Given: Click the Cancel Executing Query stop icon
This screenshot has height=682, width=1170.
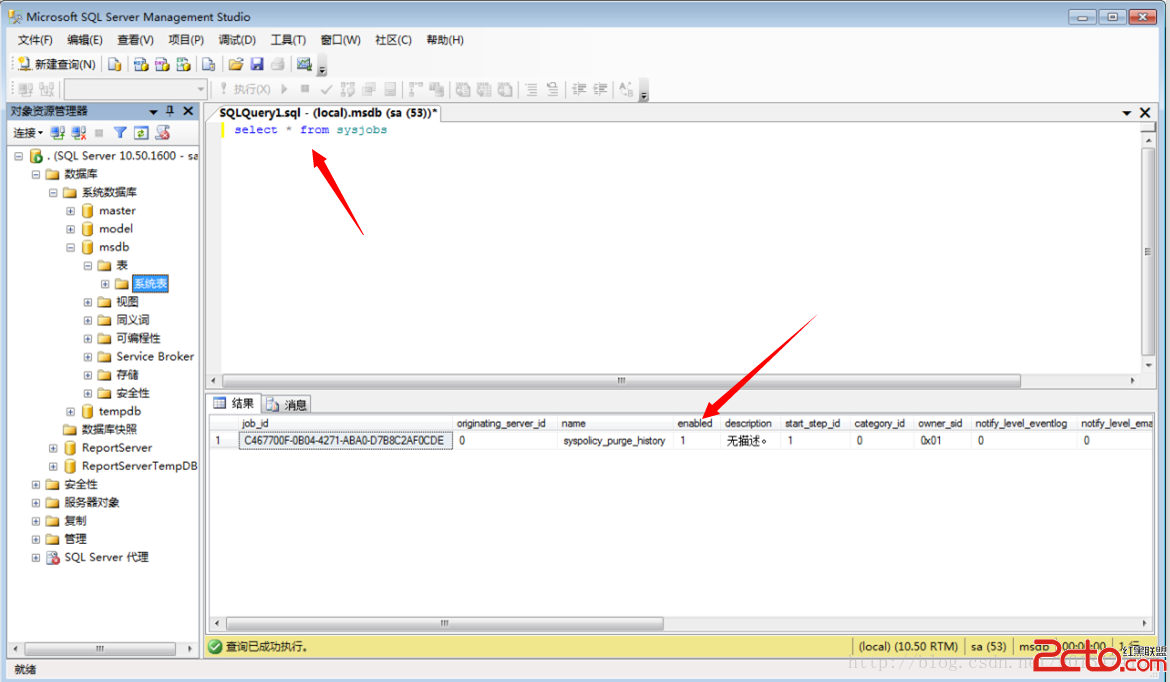Looking at the screenshot, I should pyautogui.click(x=304, y=90).
